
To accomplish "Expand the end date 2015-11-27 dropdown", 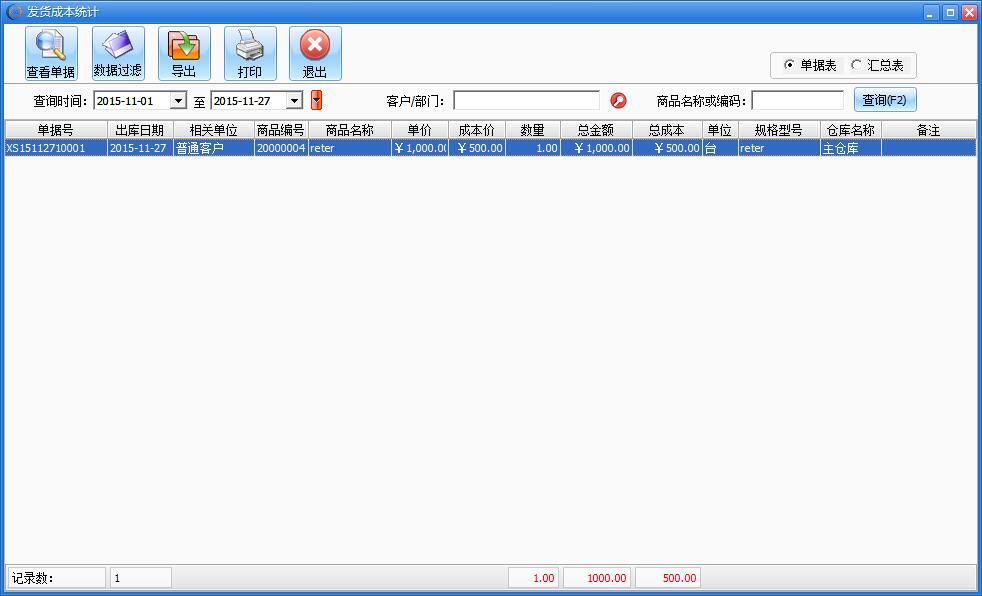I will point(294,100).
